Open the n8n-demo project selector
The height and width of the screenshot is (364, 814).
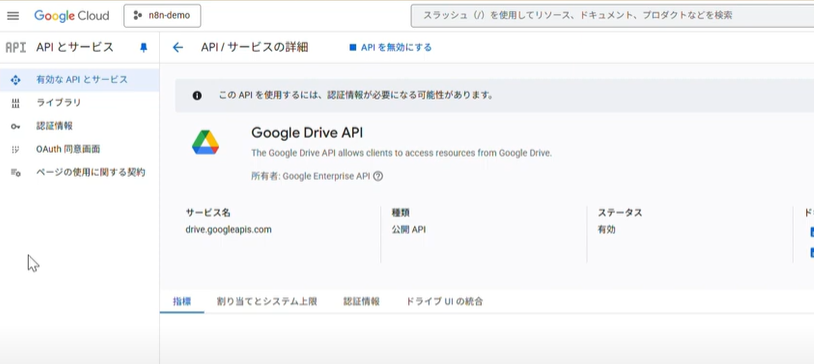[x=162, y=16]
